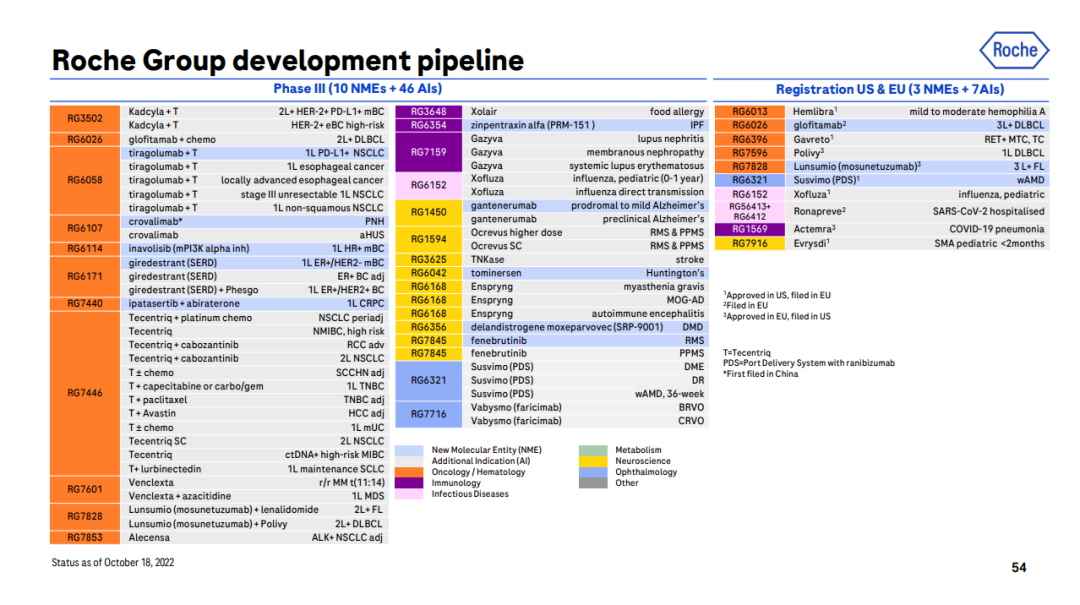Click the Neuroscience yellow legend swatch
The height and width of the screenshot is (605, 1080).
593,461
